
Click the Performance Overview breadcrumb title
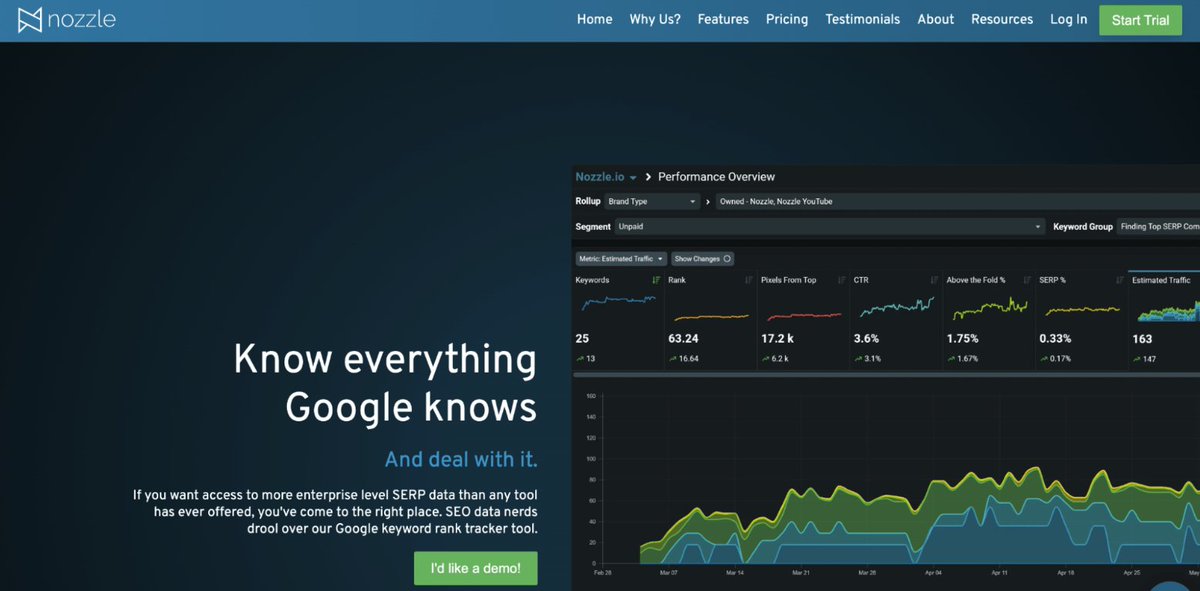[x=716, y=177]
